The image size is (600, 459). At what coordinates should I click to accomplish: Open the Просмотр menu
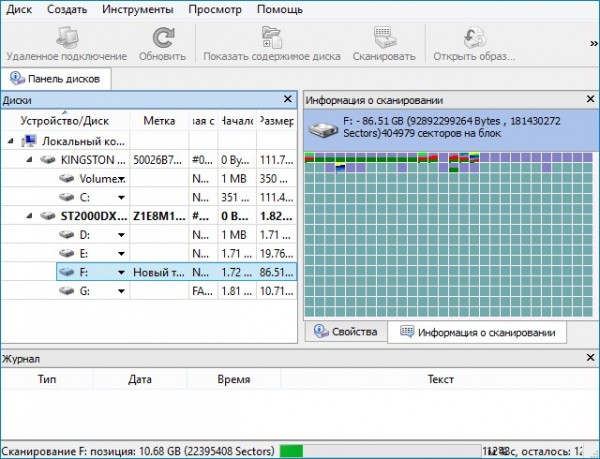(215, 9)
